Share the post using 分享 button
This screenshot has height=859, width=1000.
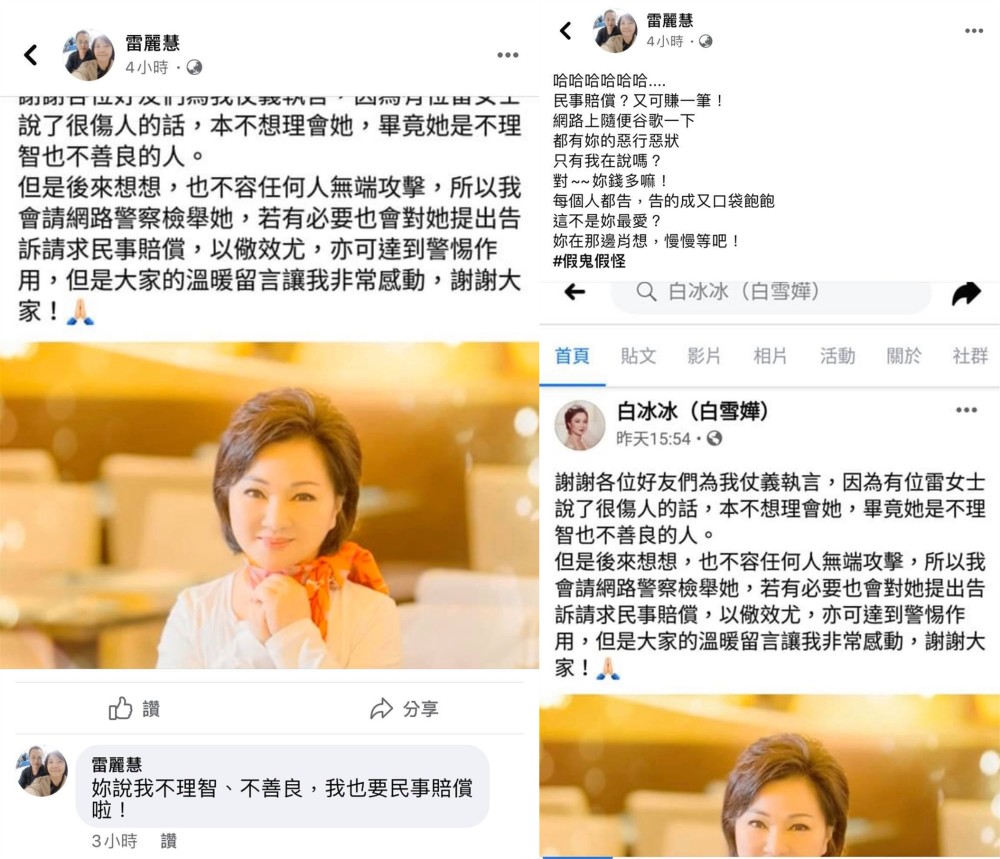[404, 708]
